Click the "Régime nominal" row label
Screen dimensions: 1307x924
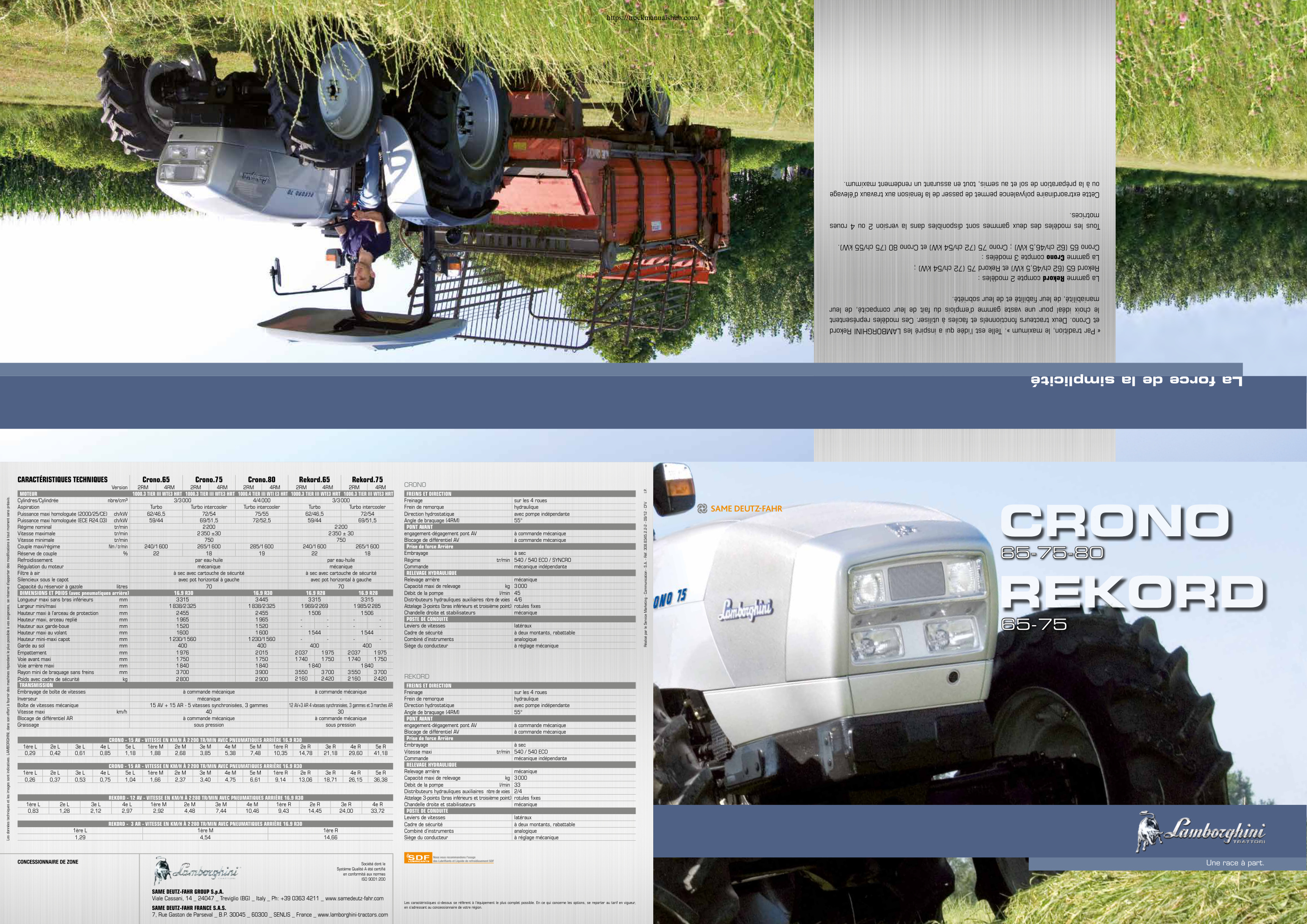tap(35, 527)
